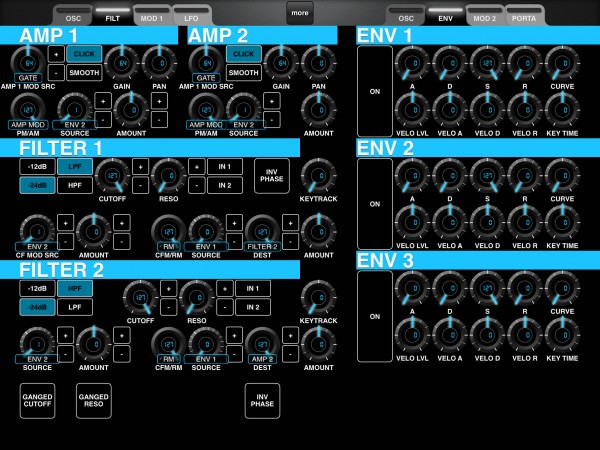Open FILTER 2 ENV 1 SOURCE selector

[x=206, y=359]
